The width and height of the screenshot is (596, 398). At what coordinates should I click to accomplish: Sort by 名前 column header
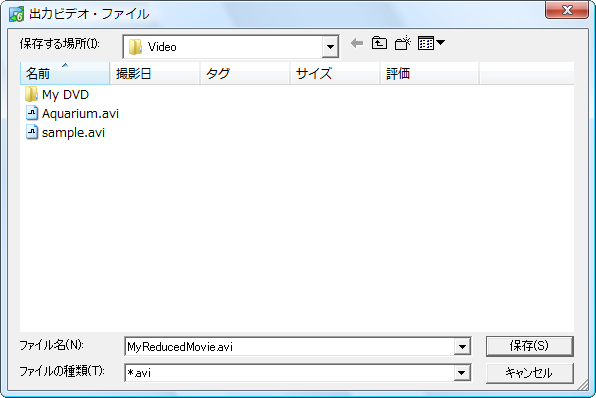pyautogui.click(x=65, y=73)
